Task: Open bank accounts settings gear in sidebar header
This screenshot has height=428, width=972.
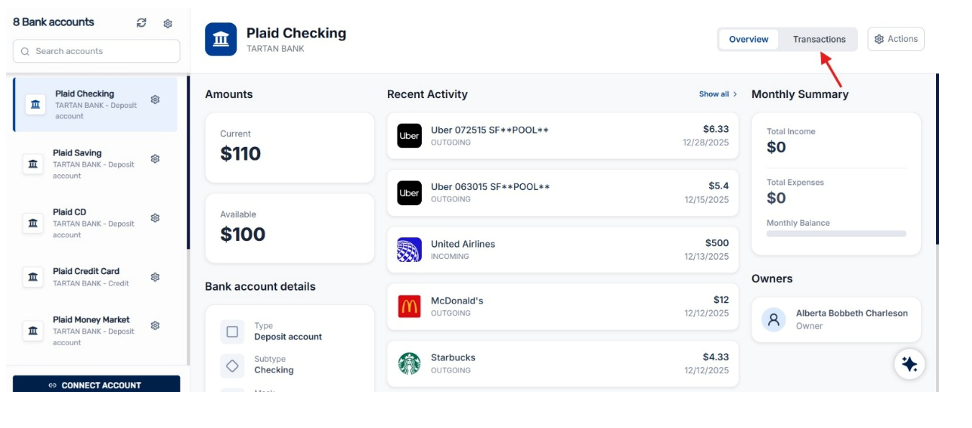Action: point(168,23)
